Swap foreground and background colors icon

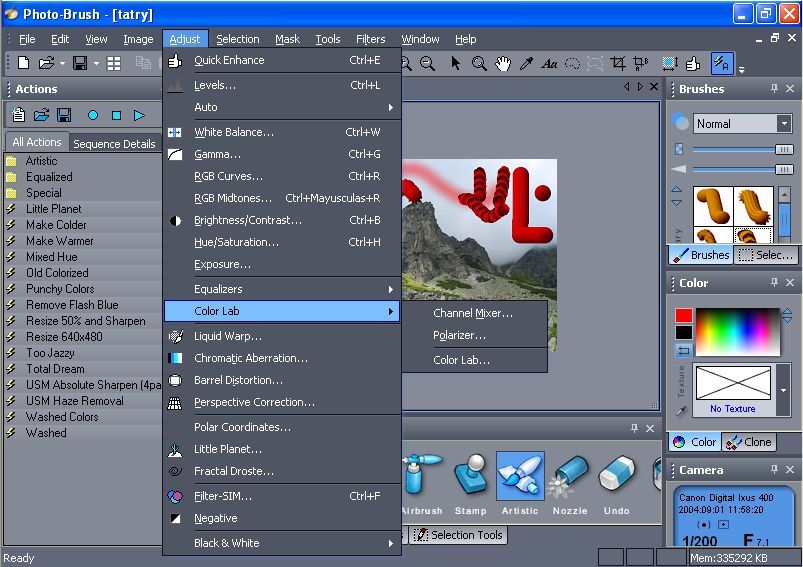[684, 351]
